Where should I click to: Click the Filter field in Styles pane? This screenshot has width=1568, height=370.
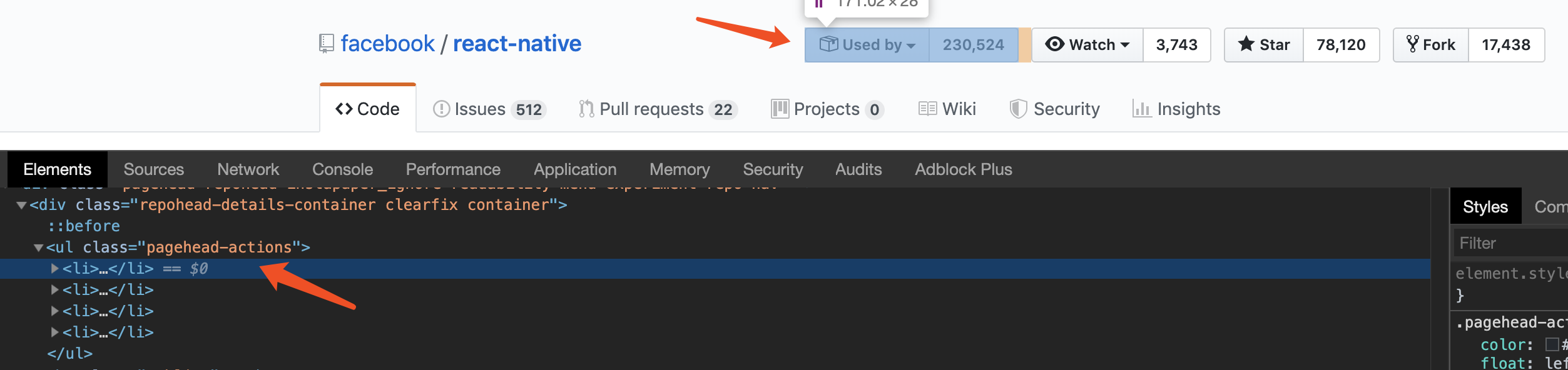coord(1509,243)
